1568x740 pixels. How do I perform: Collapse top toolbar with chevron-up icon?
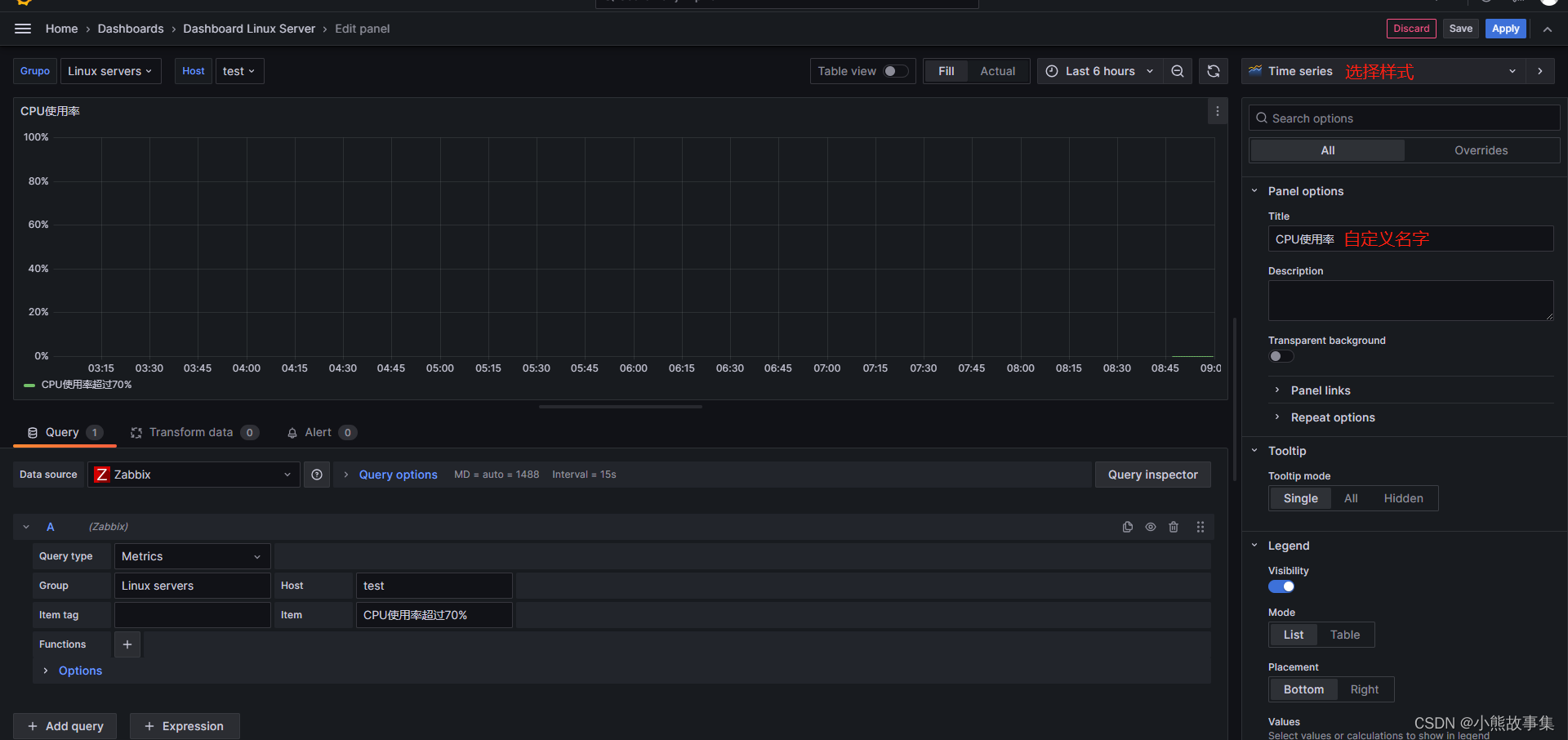coord(1548,29)
